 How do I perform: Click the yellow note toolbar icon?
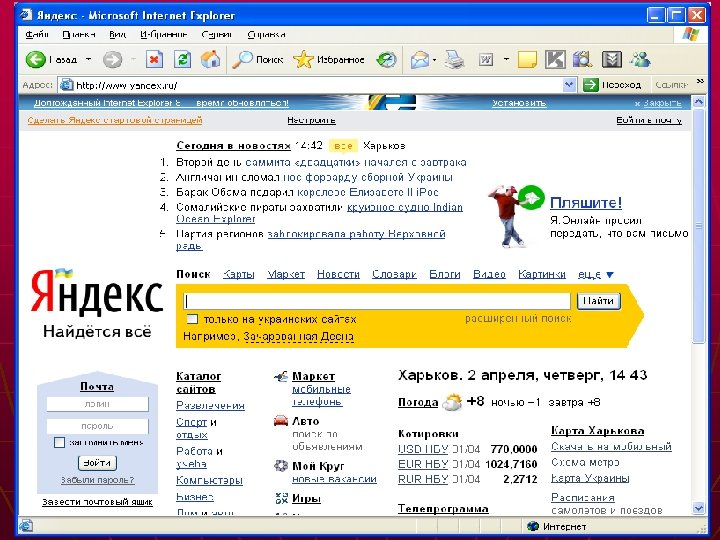pyautogui.click(x=527, y=60)
